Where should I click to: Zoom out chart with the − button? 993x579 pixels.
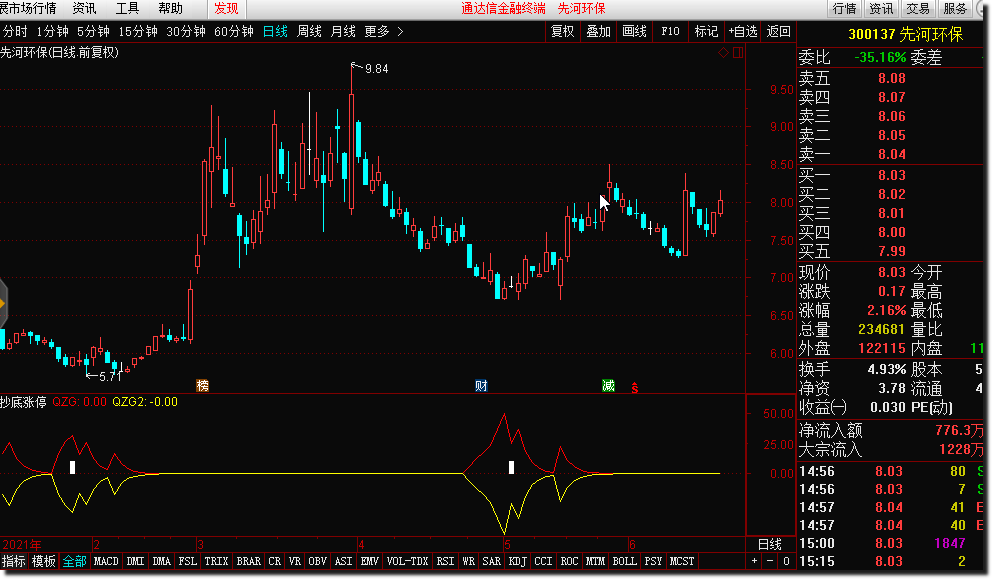tap(770, 561)
